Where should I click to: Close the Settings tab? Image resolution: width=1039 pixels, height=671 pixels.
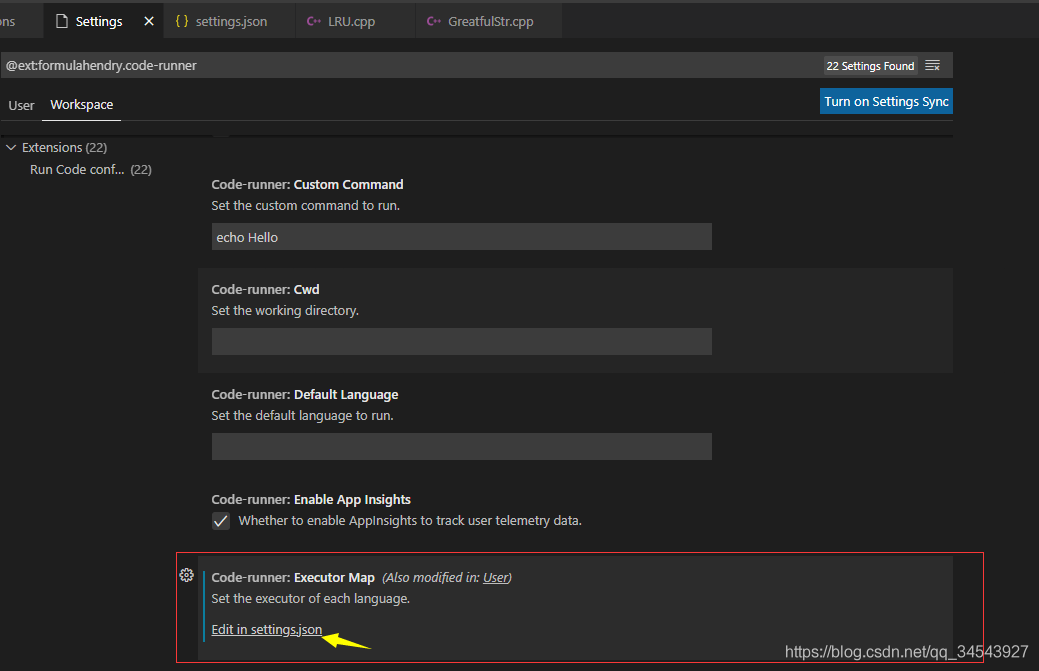149,21
